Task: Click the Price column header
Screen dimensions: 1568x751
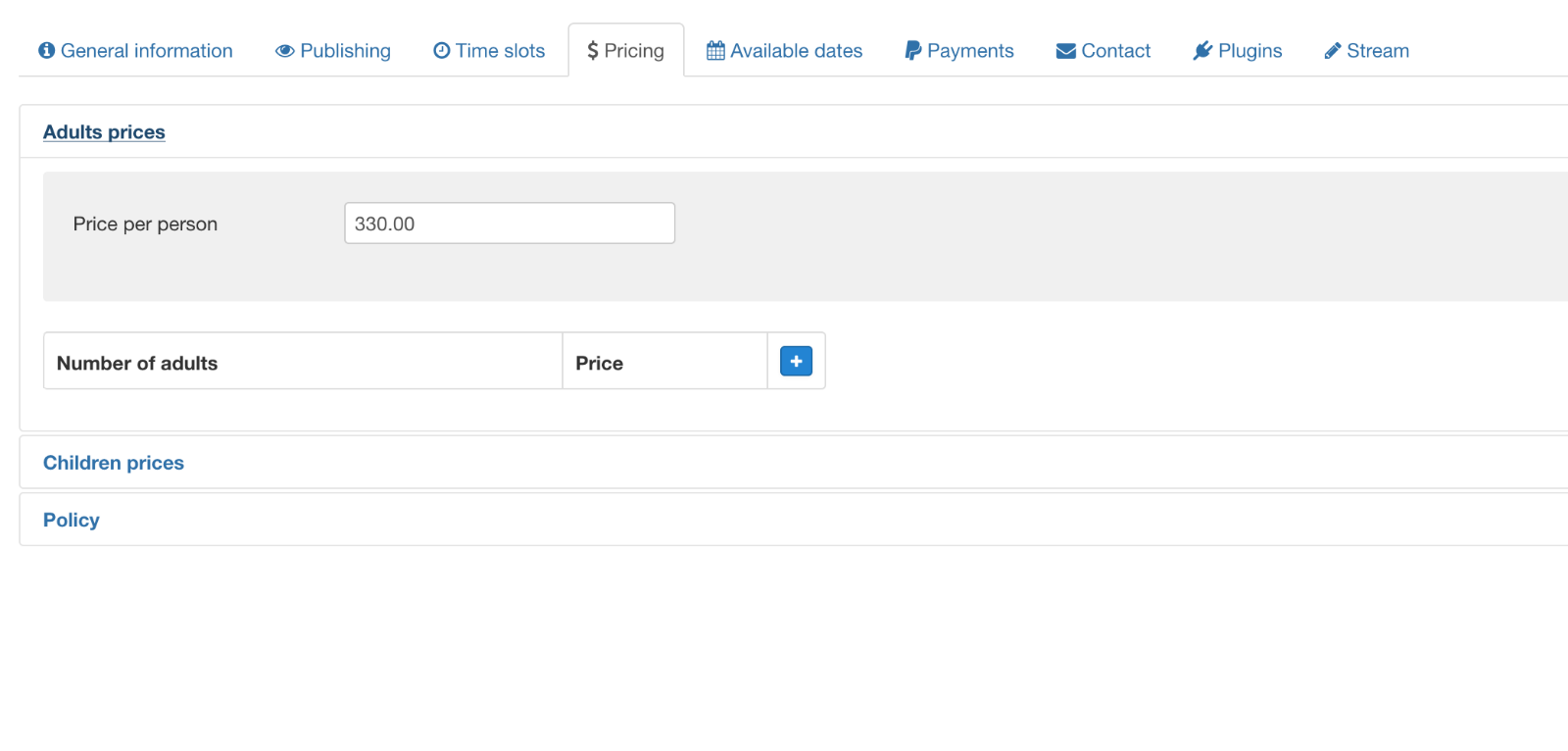Action: pyautogui.click(x=599, y=363)
